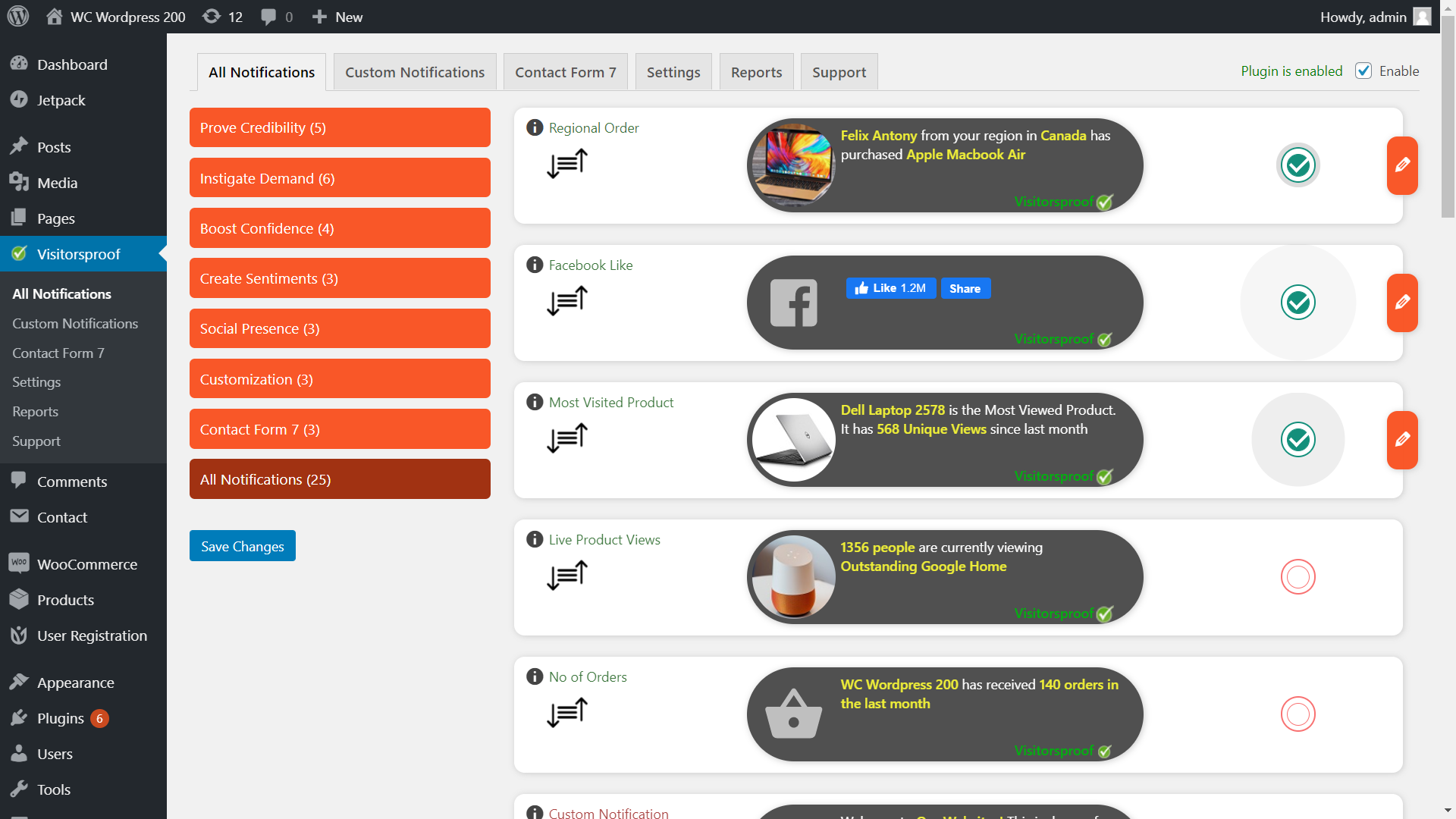Image resolution: width=1456 pixels, height=819 pixels.
Task: Open Appearance in the sidebar
Action: coord(83,682)
